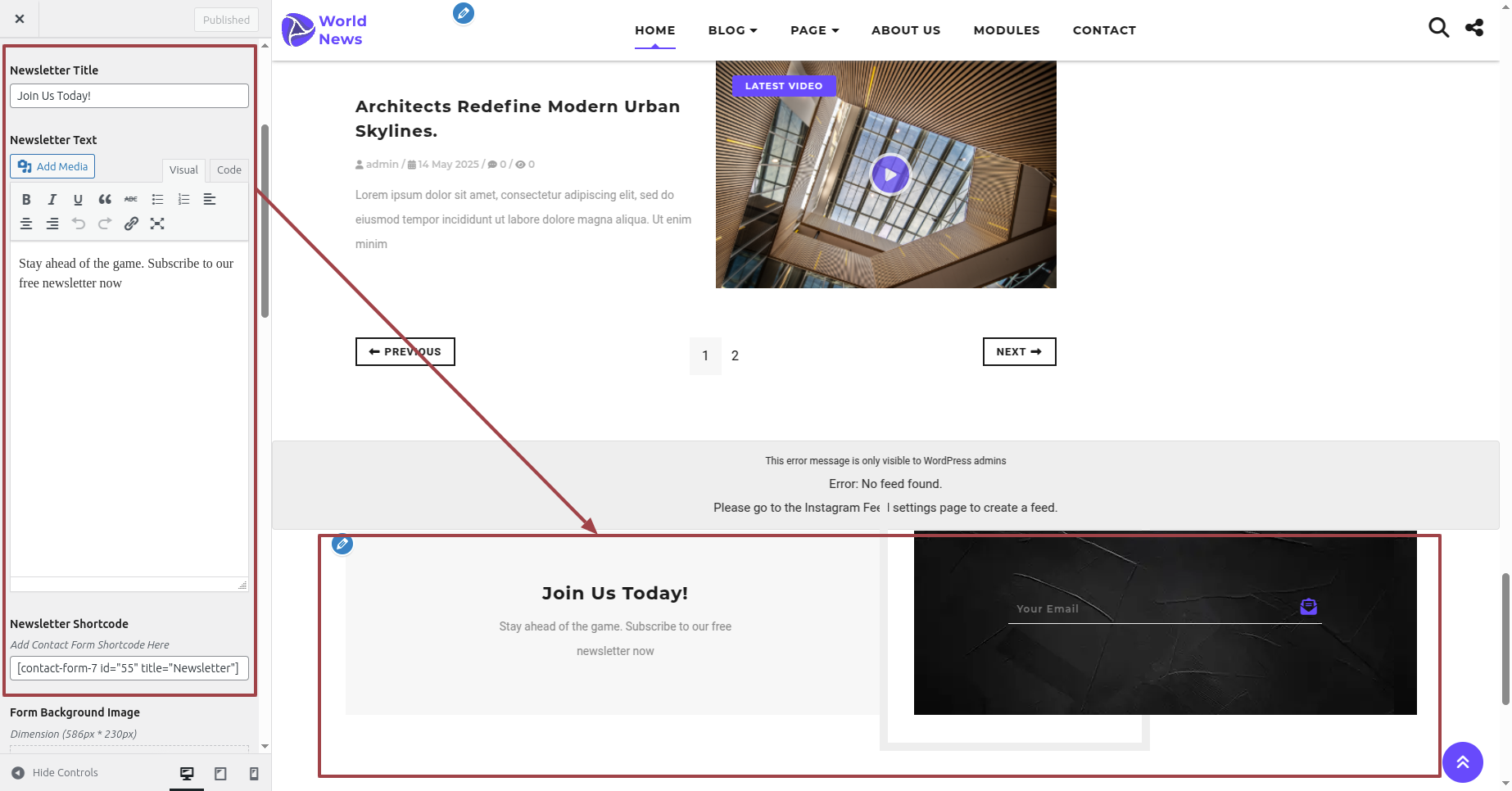Click the customizer scrollbar down arrow
Screen dimensions: 1512x791
265,746
